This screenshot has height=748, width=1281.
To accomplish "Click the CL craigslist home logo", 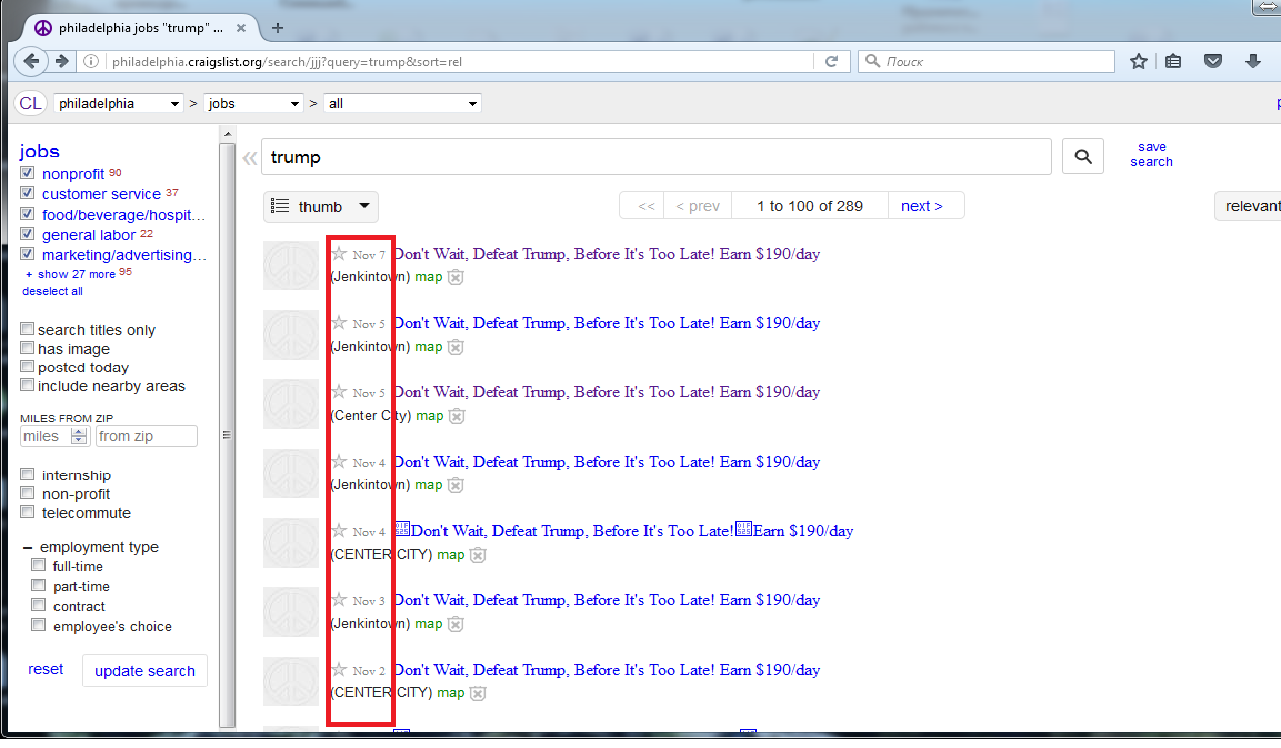I will tap(30, 103).
